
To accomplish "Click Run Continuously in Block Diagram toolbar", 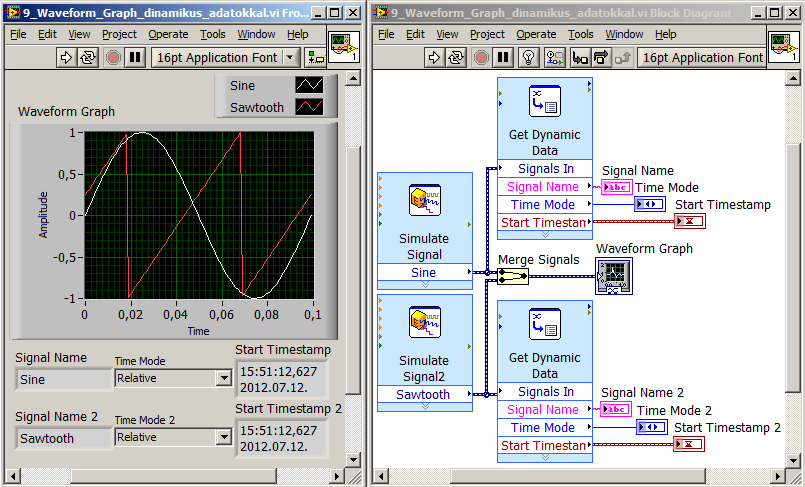I will pyautogui.click(x=456, y=57).
